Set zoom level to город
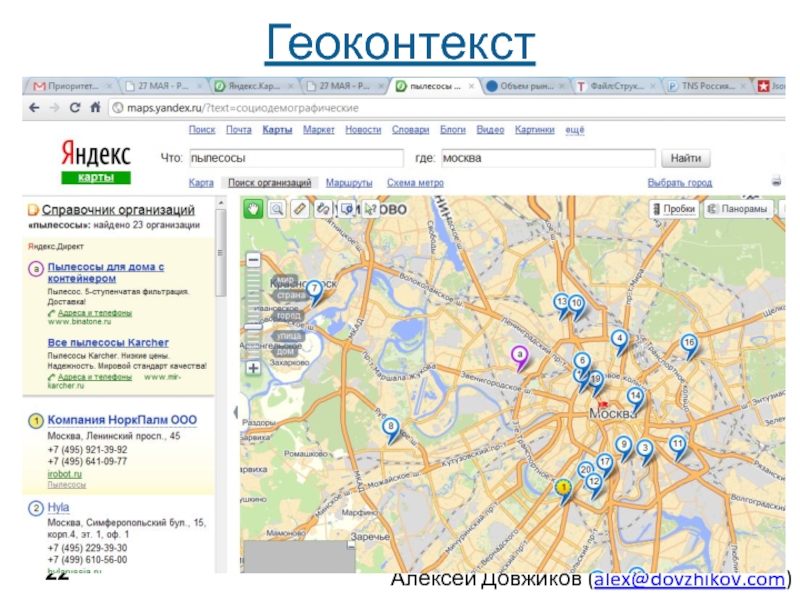The width and height of the screenshot is (800, 600). click(289, 316)
